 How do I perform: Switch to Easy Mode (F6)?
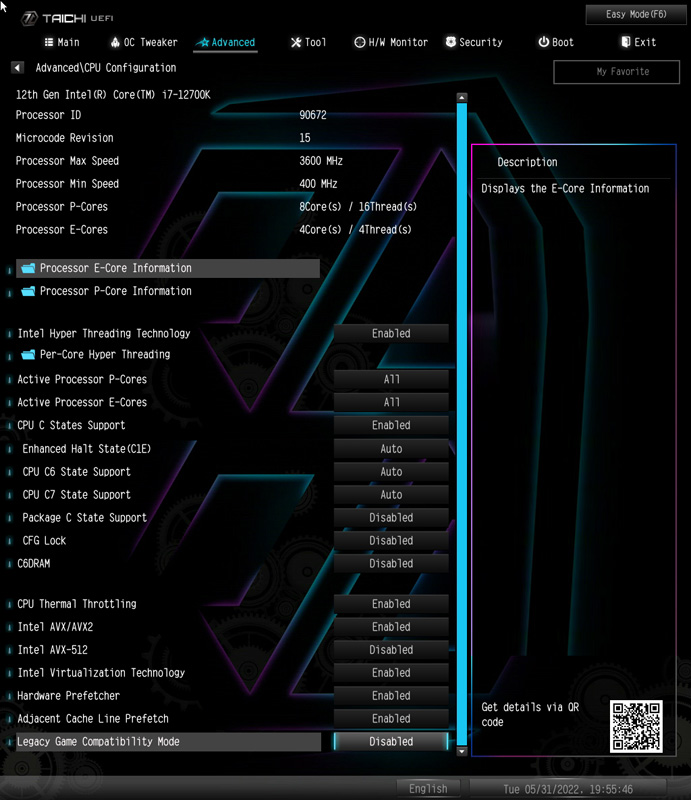(x=636, y=14)
